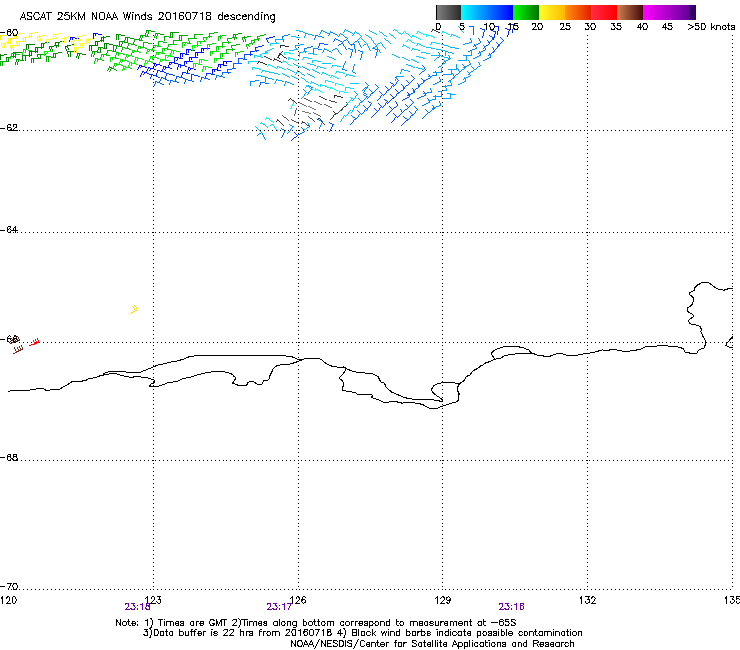740x650 pixels.
Task: Click the '30' legend scale label
Action: pos(590,27)
